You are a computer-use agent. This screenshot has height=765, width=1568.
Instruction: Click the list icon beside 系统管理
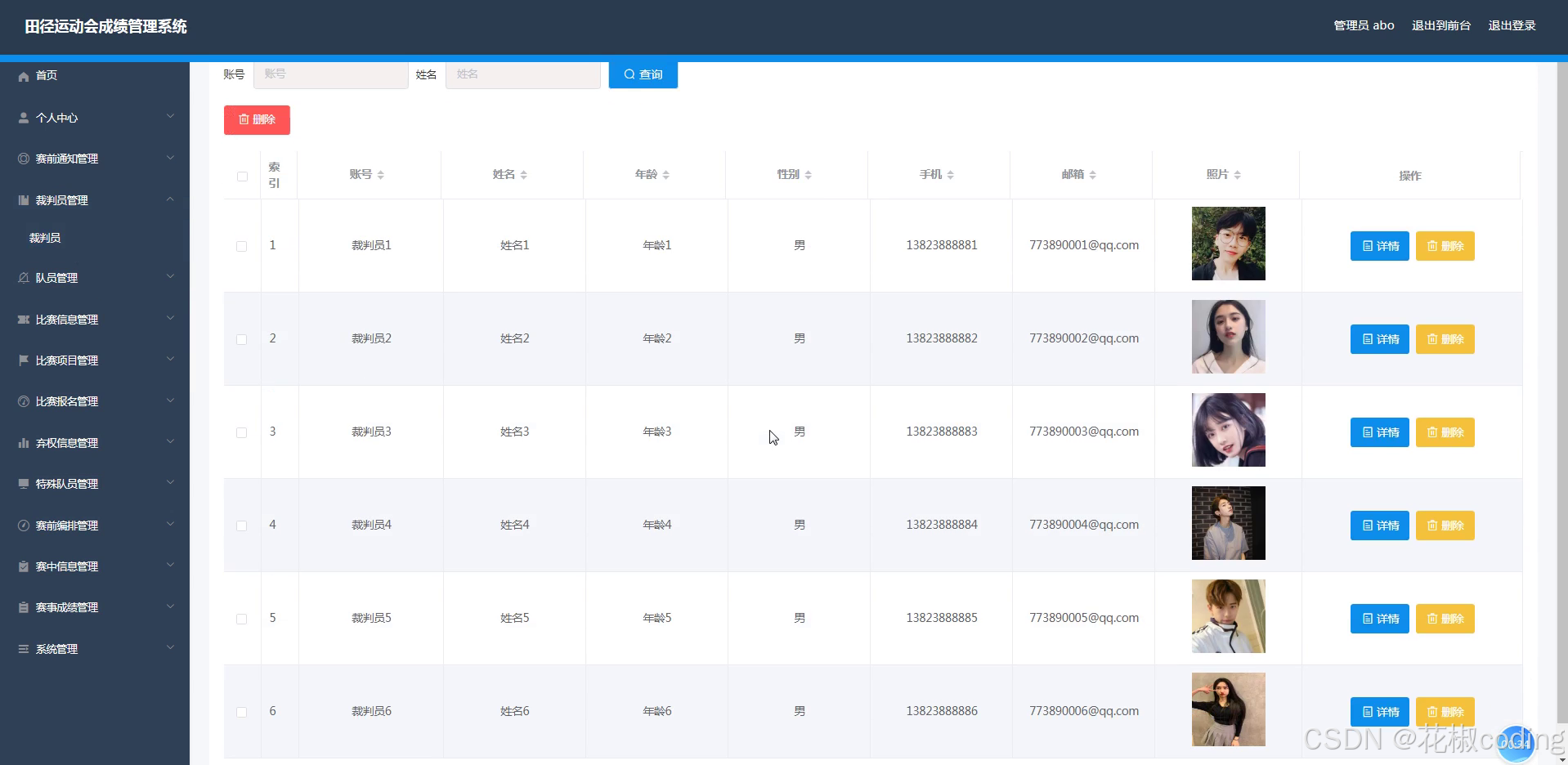pyautogui.click(x=24, y=649)
